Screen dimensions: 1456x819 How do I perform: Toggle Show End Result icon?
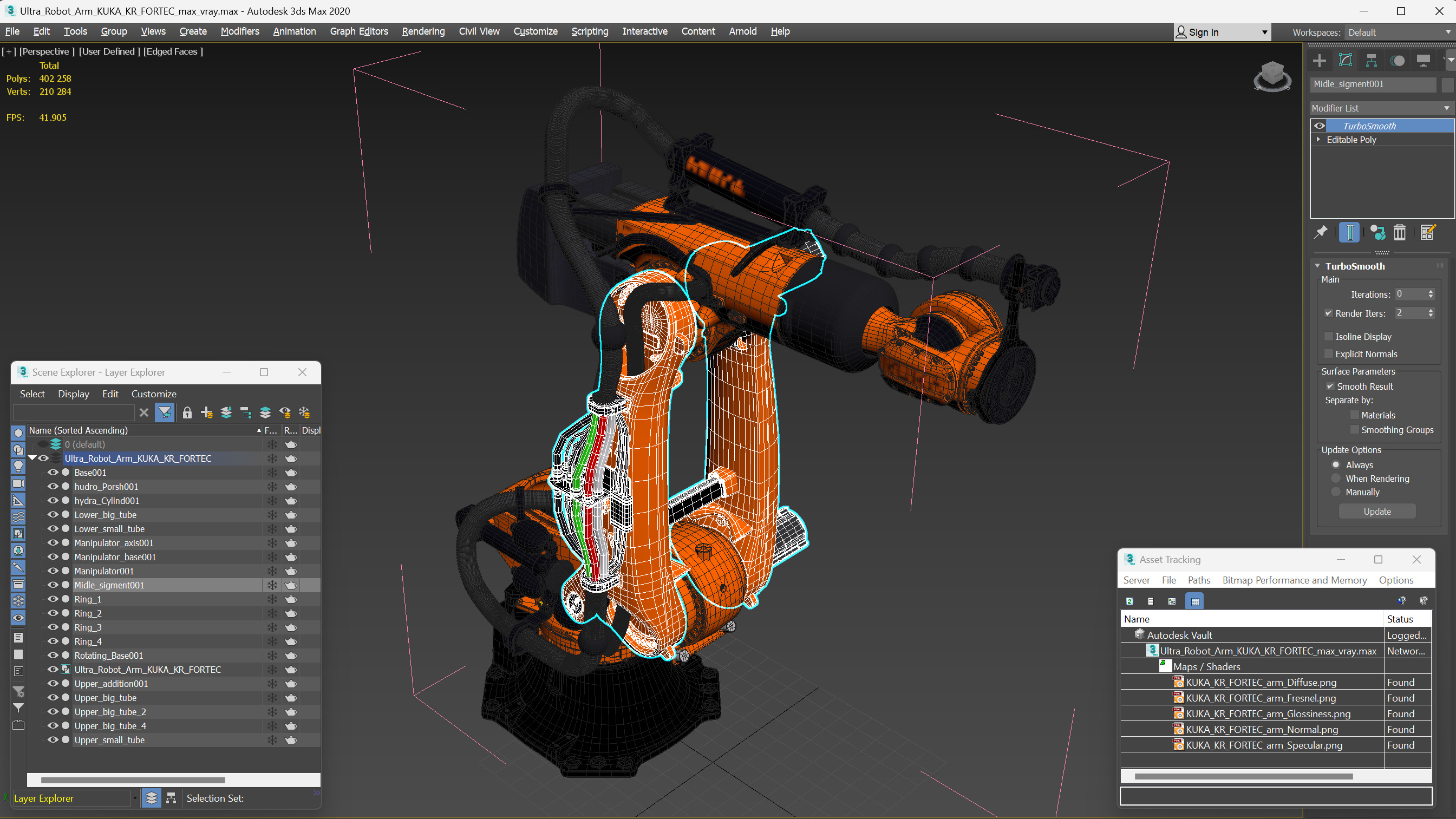pyautogui.click(x=1349, y=232)
